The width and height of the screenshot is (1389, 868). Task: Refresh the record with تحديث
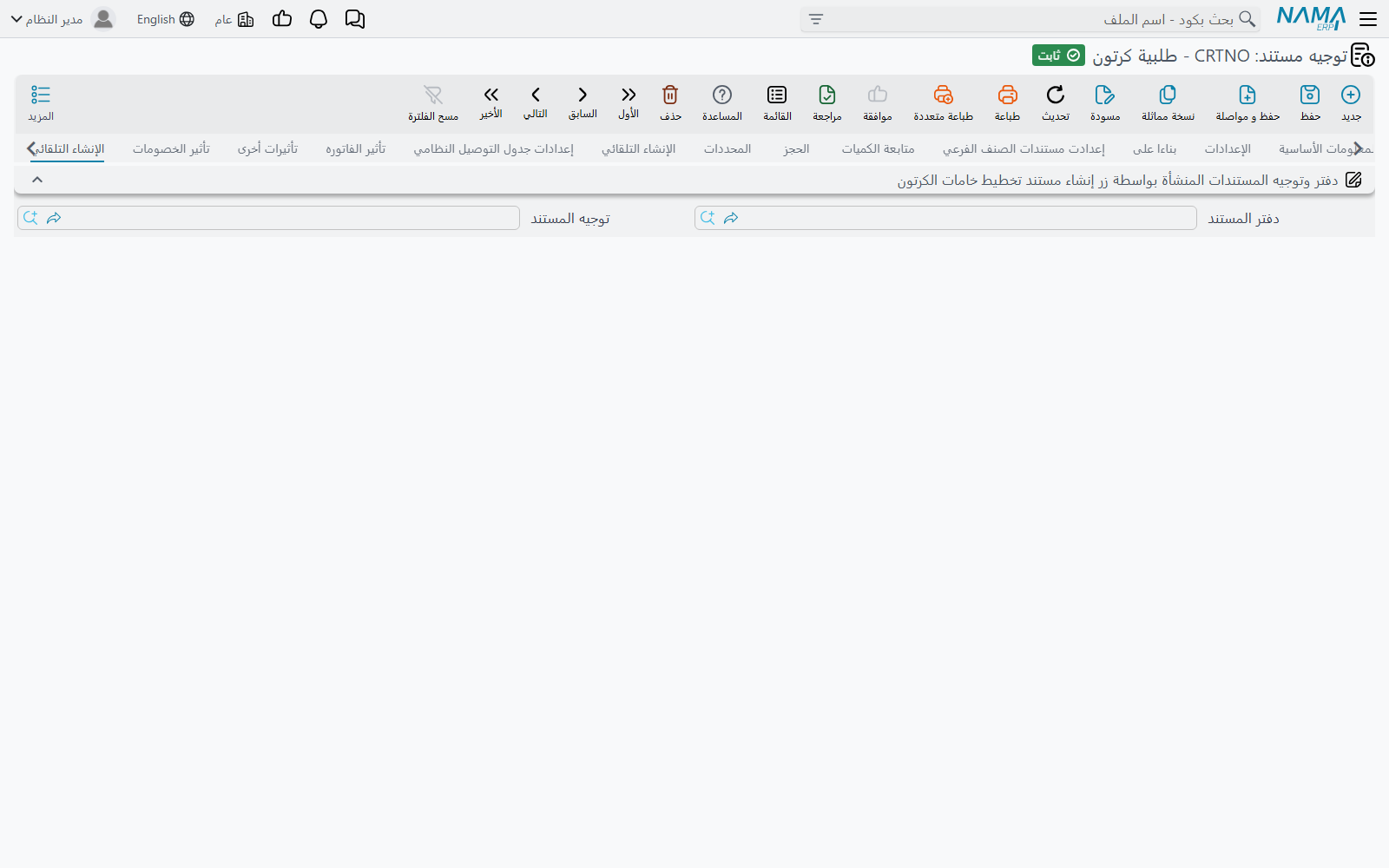point(1056,102)
